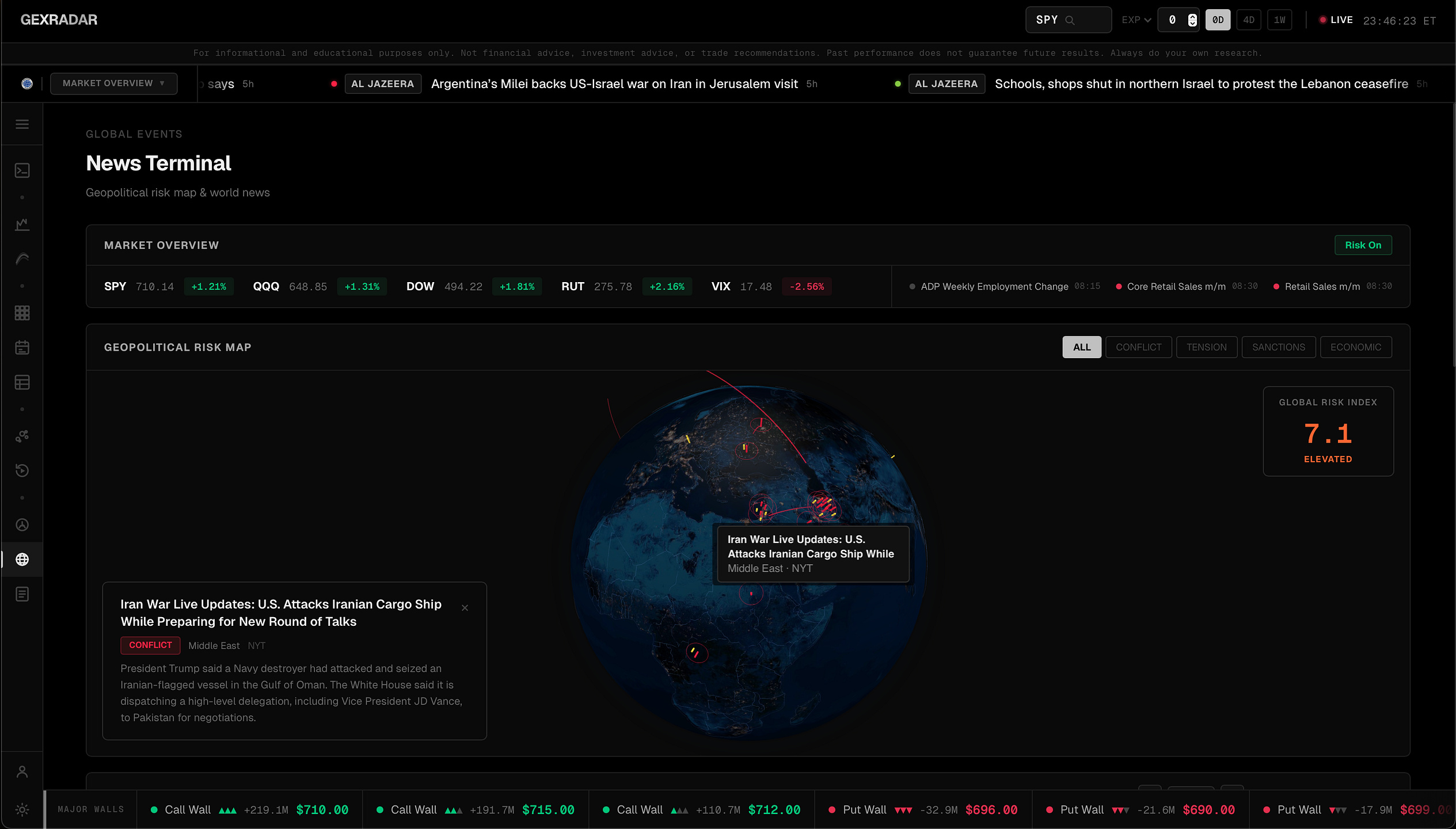Open the terminal prompt icon in the sidebar
Screen dimensions: 1456x829
(22, 170)
